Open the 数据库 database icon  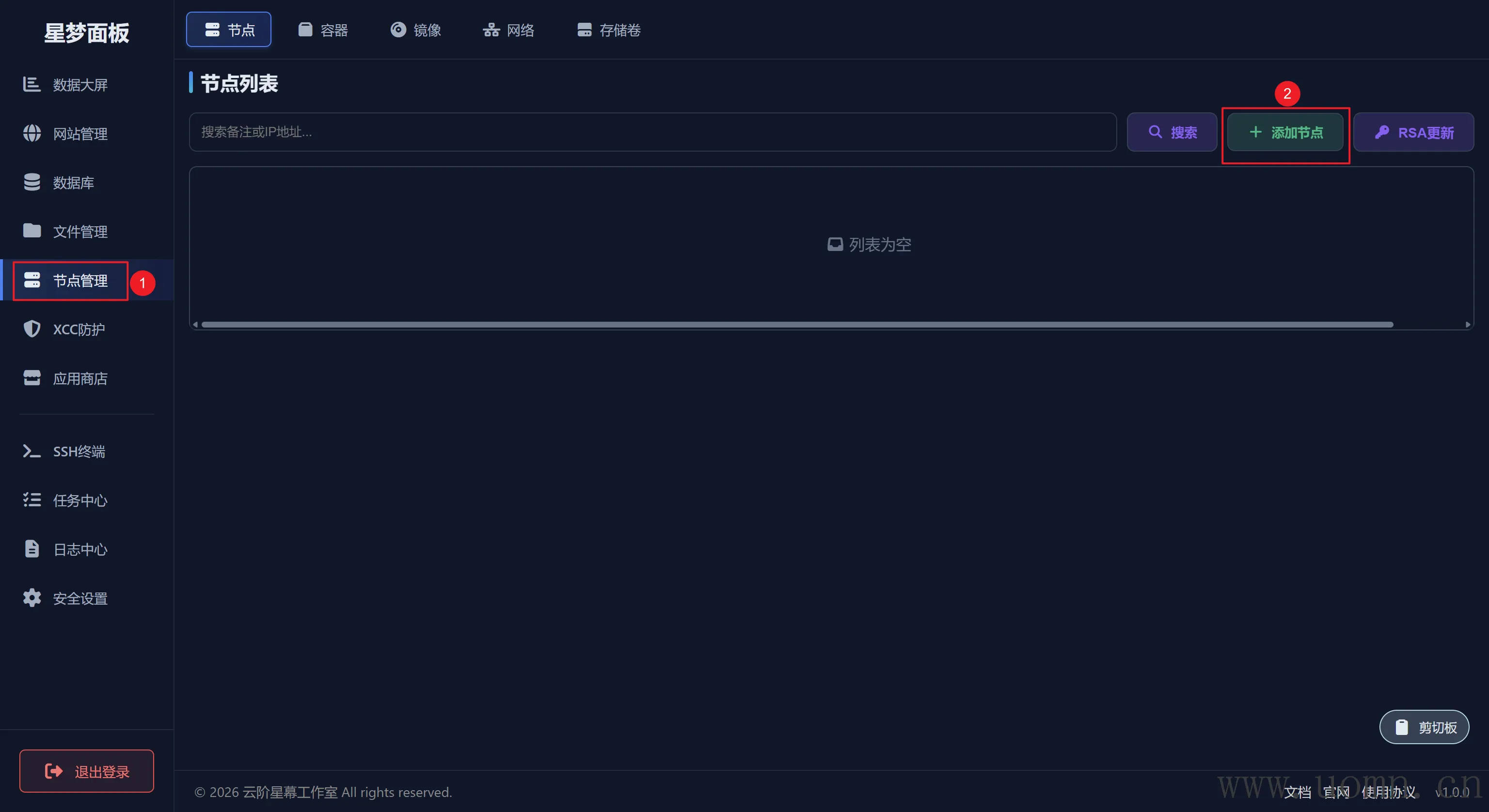coord(31,183)
